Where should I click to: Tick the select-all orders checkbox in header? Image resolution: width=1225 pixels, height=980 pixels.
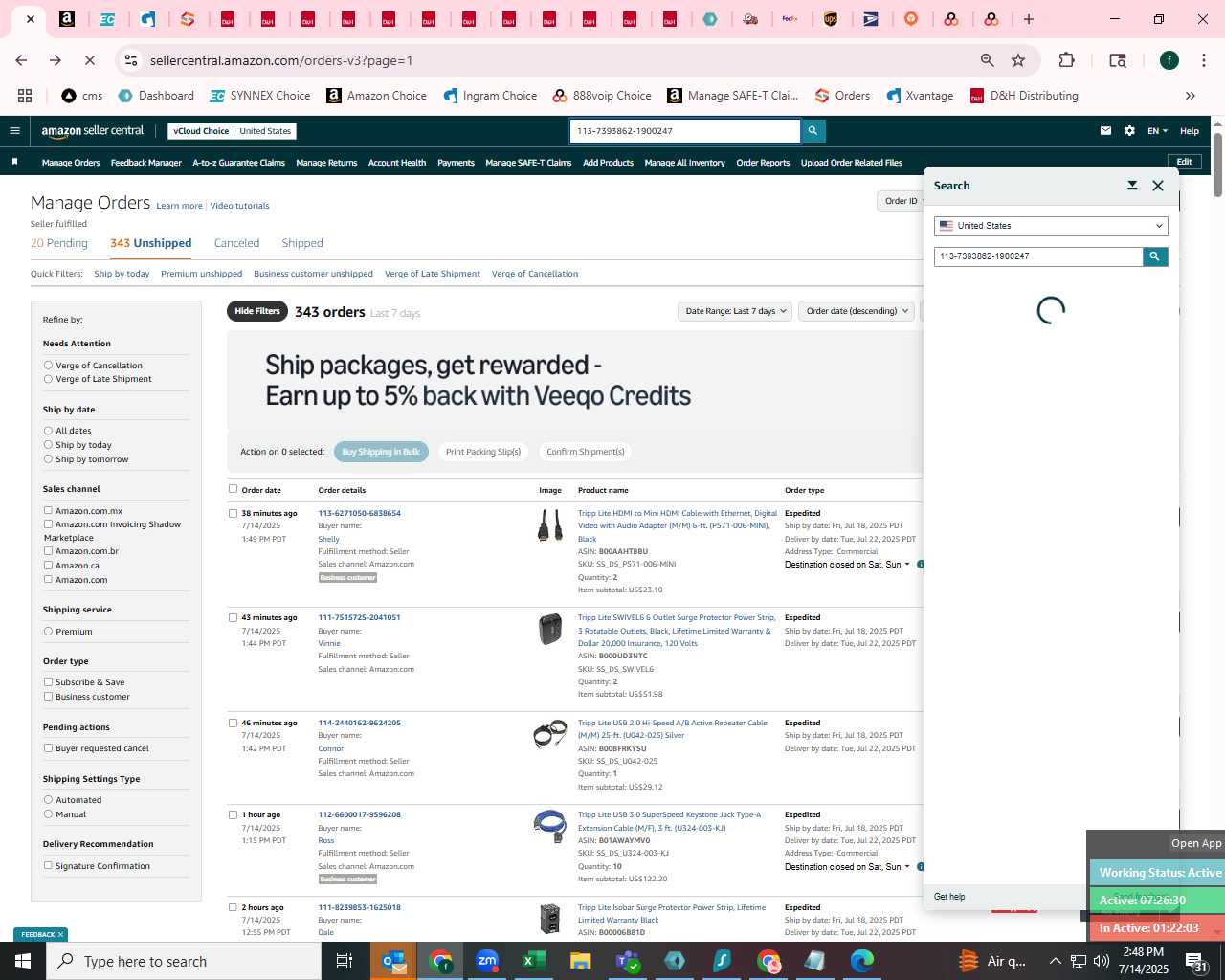point(233,489)
